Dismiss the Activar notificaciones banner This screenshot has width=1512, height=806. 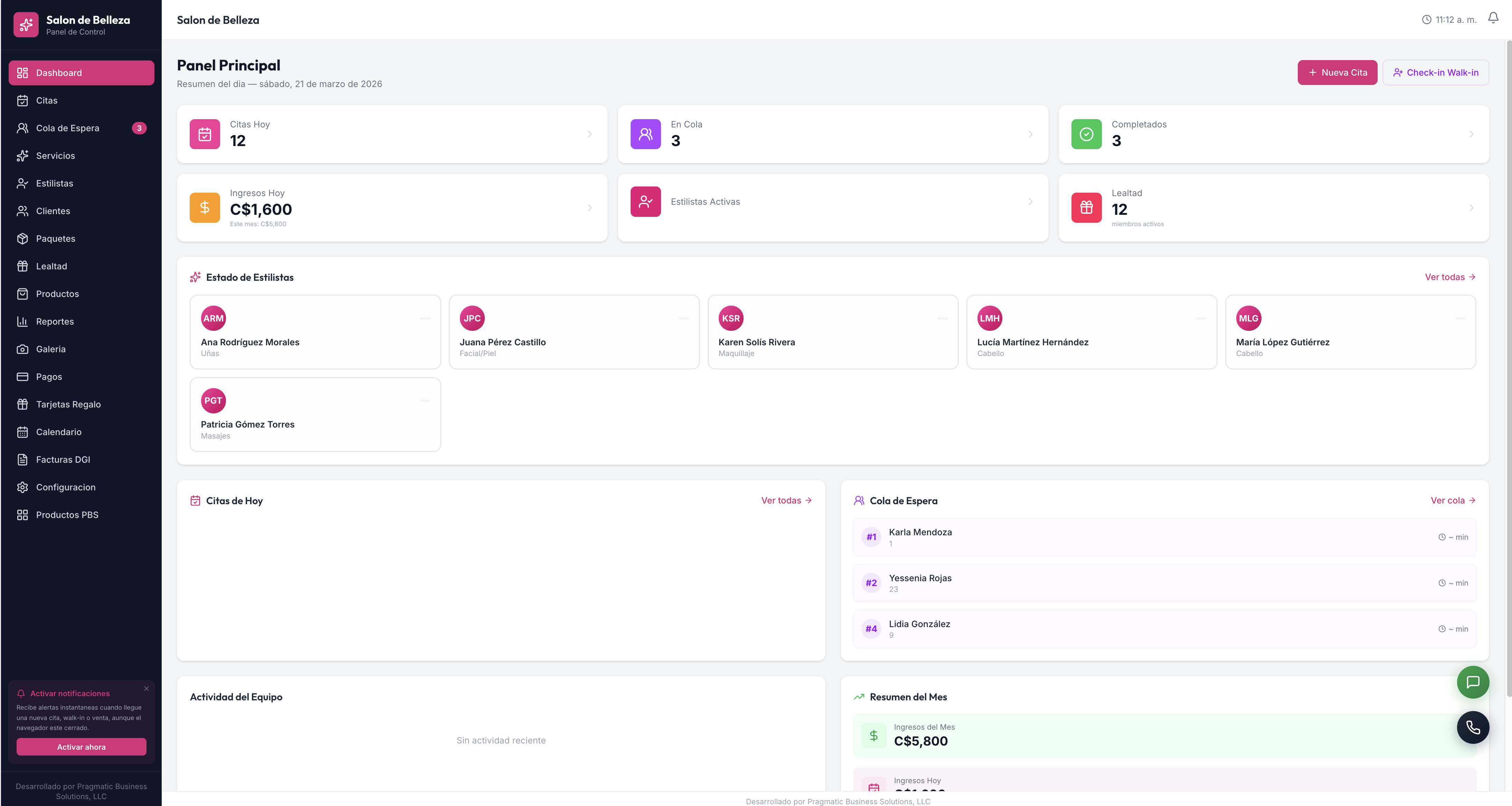(146, 689)
